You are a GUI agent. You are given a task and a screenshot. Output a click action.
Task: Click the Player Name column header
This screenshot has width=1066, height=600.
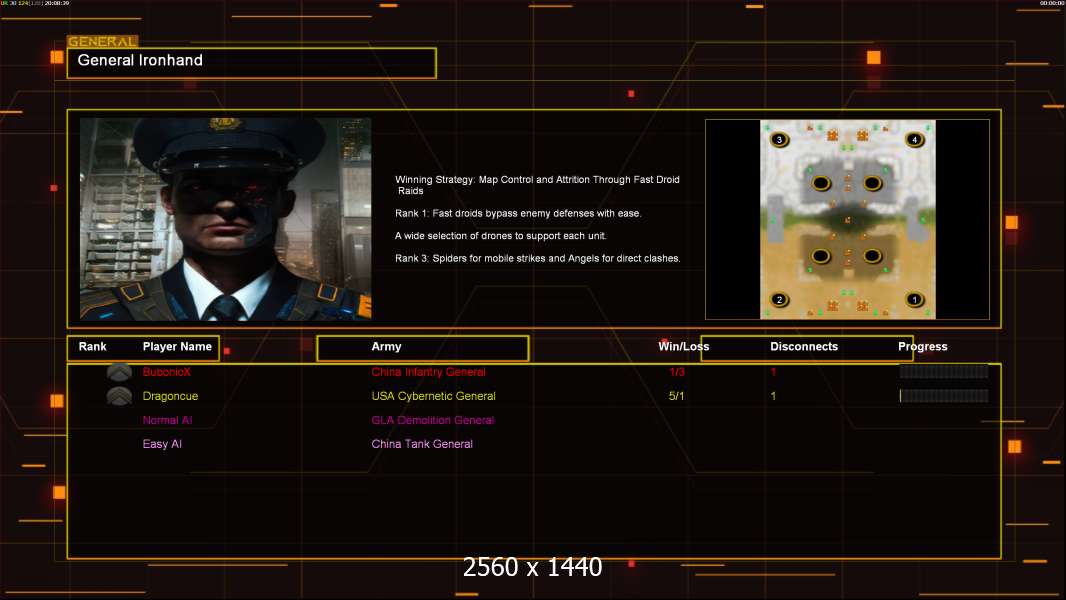pyautogui.click(x=177, y=347)
